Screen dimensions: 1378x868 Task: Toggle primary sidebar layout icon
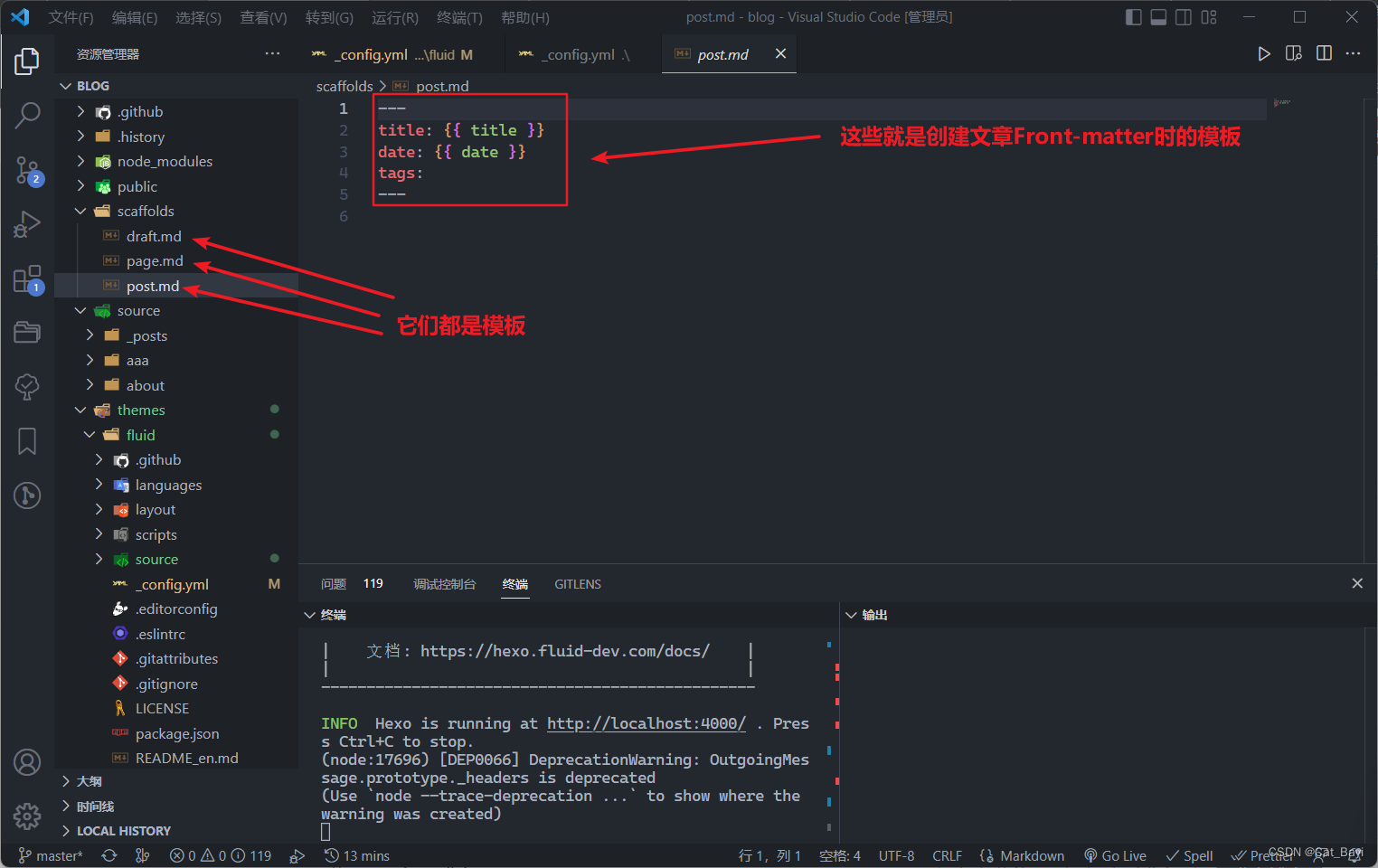pyautogui.click(x=1133, y=17)
